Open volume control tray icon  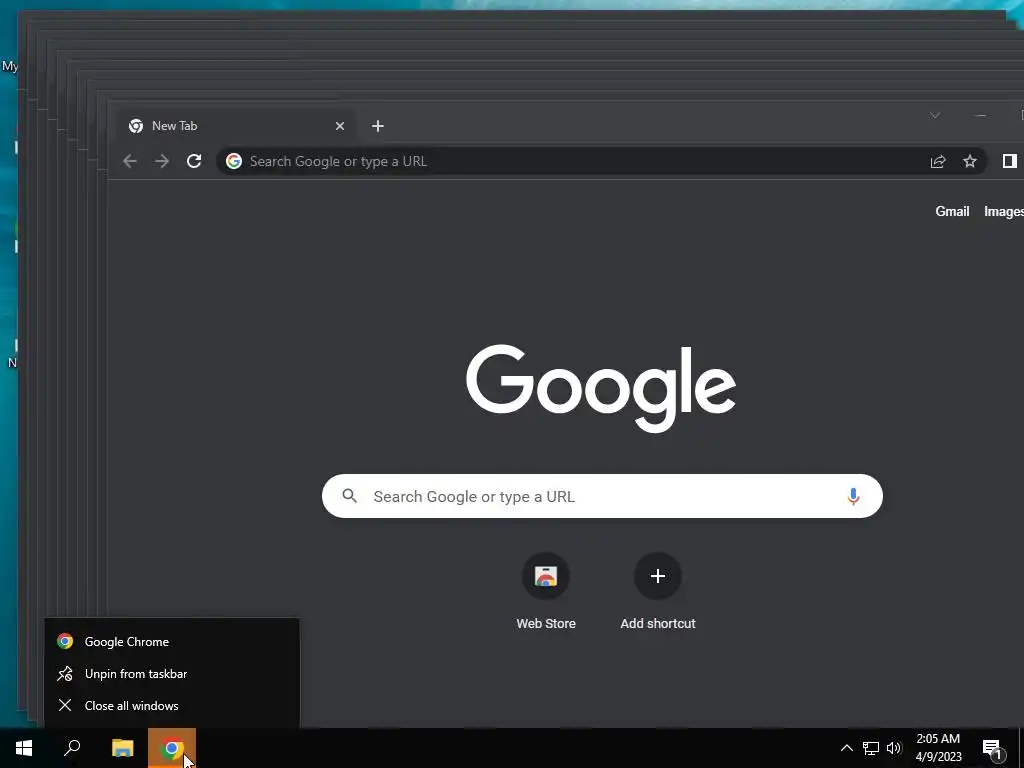point(894,748)
